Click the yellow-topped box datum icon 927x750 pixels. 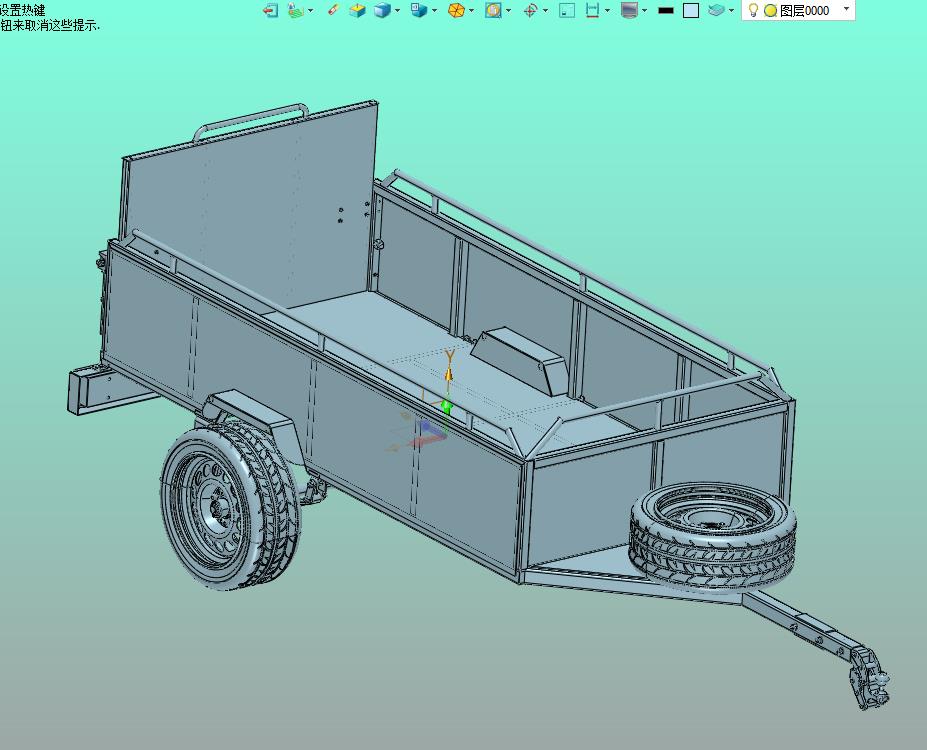point(357,10)
